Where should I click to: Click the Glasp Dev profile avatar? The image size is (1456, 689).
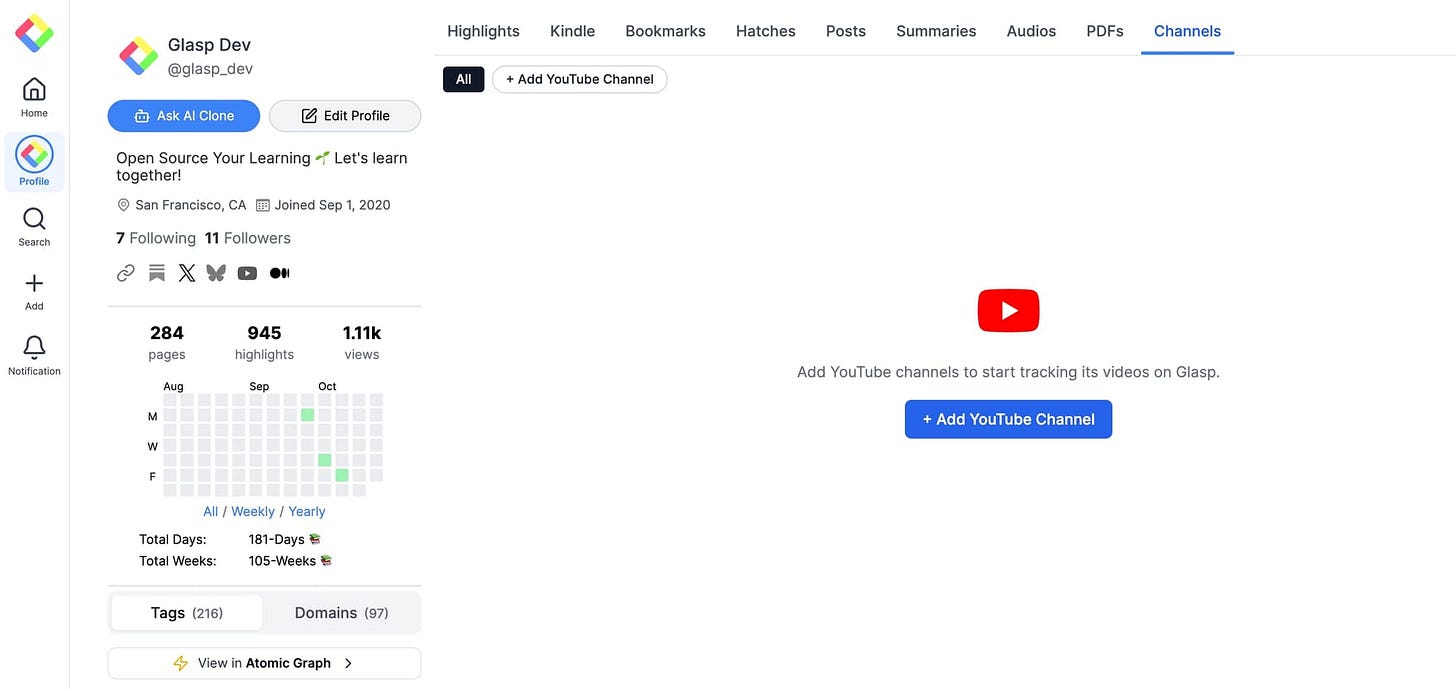[x=138, y=56]
